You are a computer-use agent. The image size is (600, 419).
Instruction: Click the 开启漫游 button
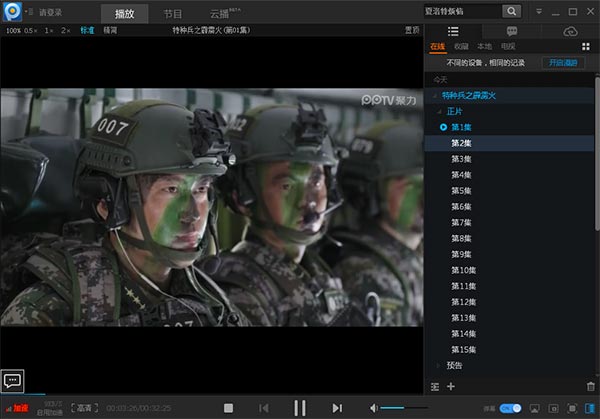[563, 63]
